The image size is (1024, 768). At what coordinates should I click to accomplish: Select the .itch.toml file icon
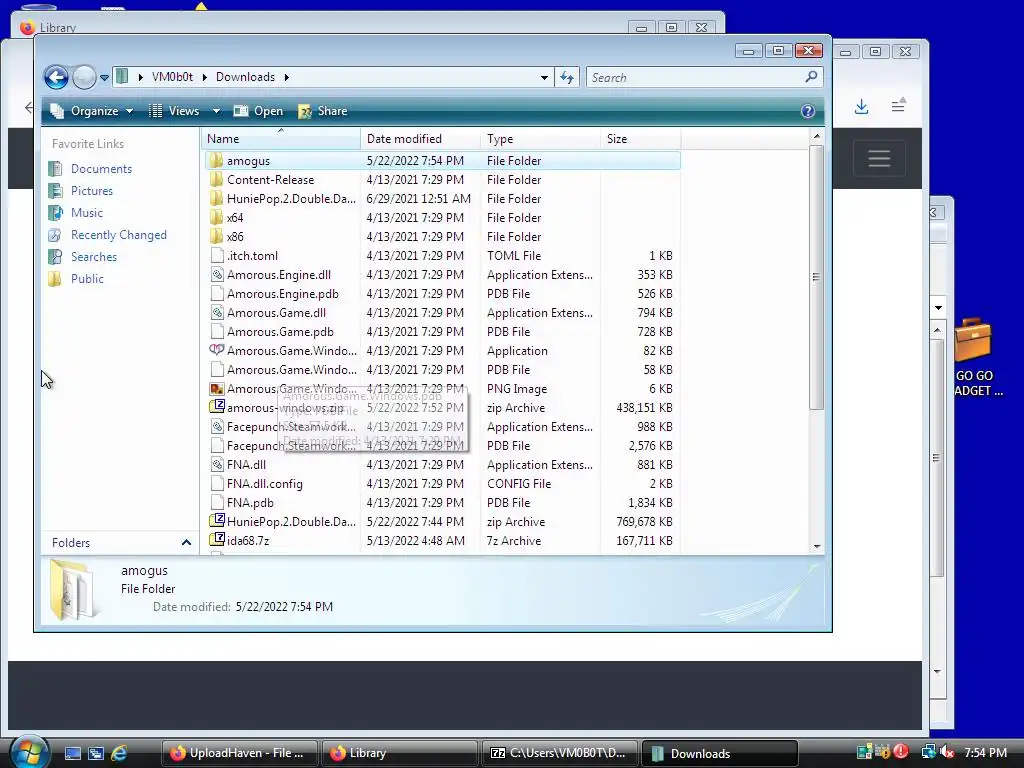click(x=217, y=255)
